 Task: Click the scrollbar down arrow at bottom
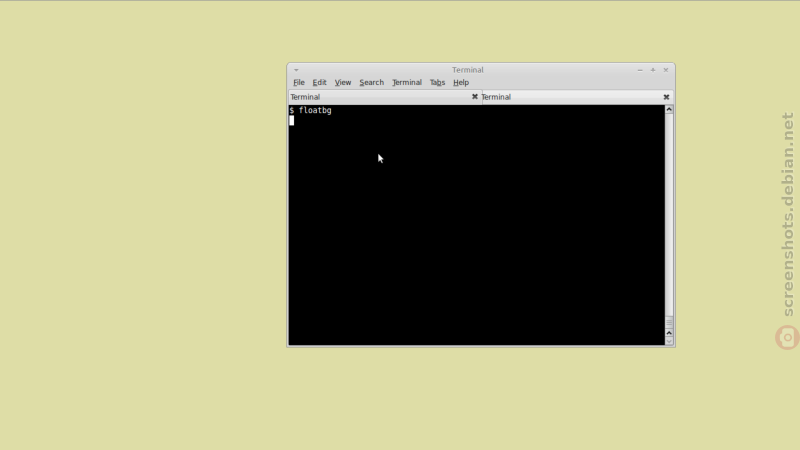coord(669,341)
